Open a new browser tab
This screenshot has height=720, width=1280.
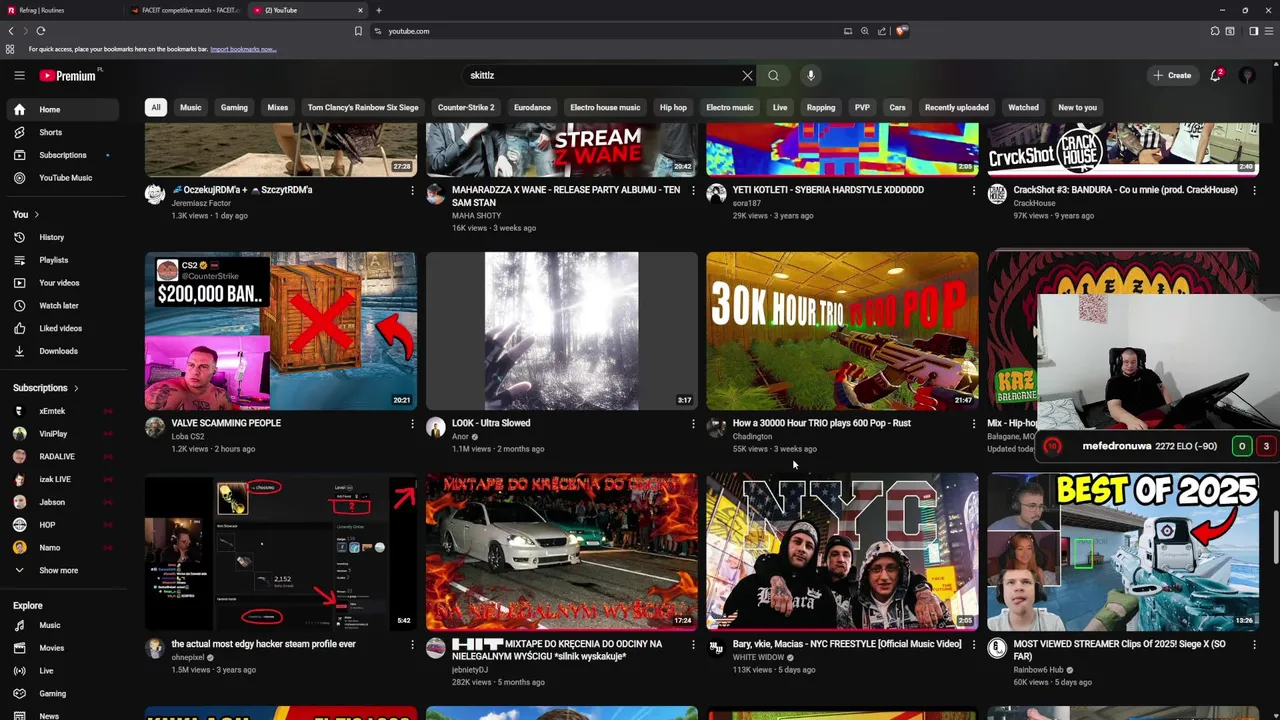click(379, 10)
